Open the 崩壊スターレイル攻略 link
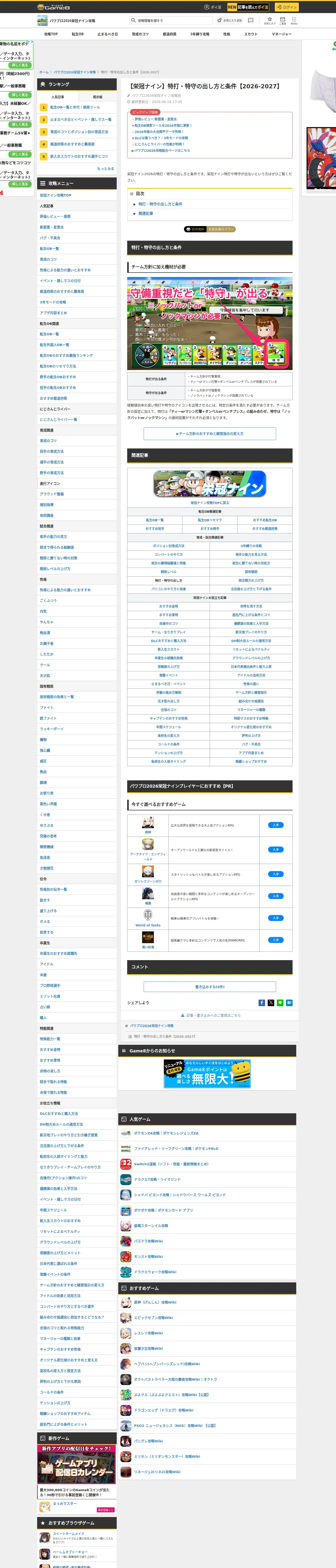The image size is (336, 1568). 151,1226
